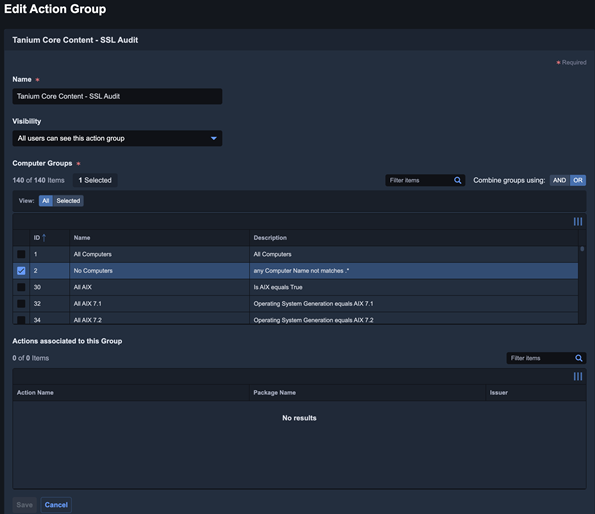Click the search icon in Actions filter

coord(579,358)
